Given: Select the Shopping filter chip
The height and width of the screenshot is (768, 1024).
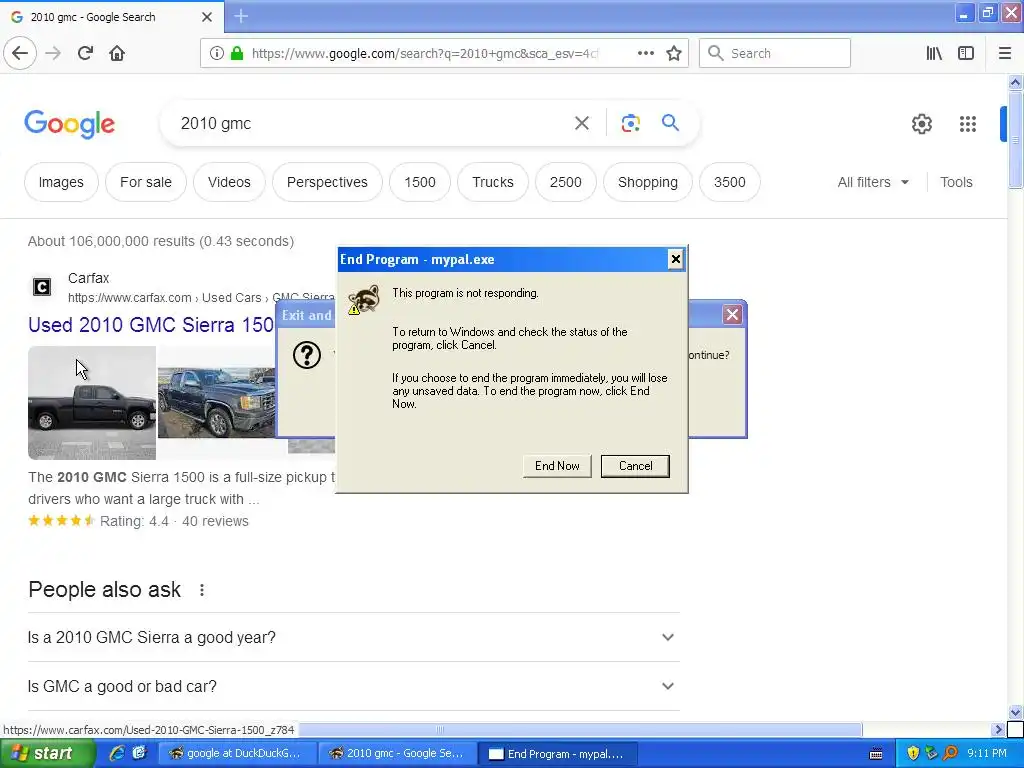Looking at the screenshot, I should point(648,182).
